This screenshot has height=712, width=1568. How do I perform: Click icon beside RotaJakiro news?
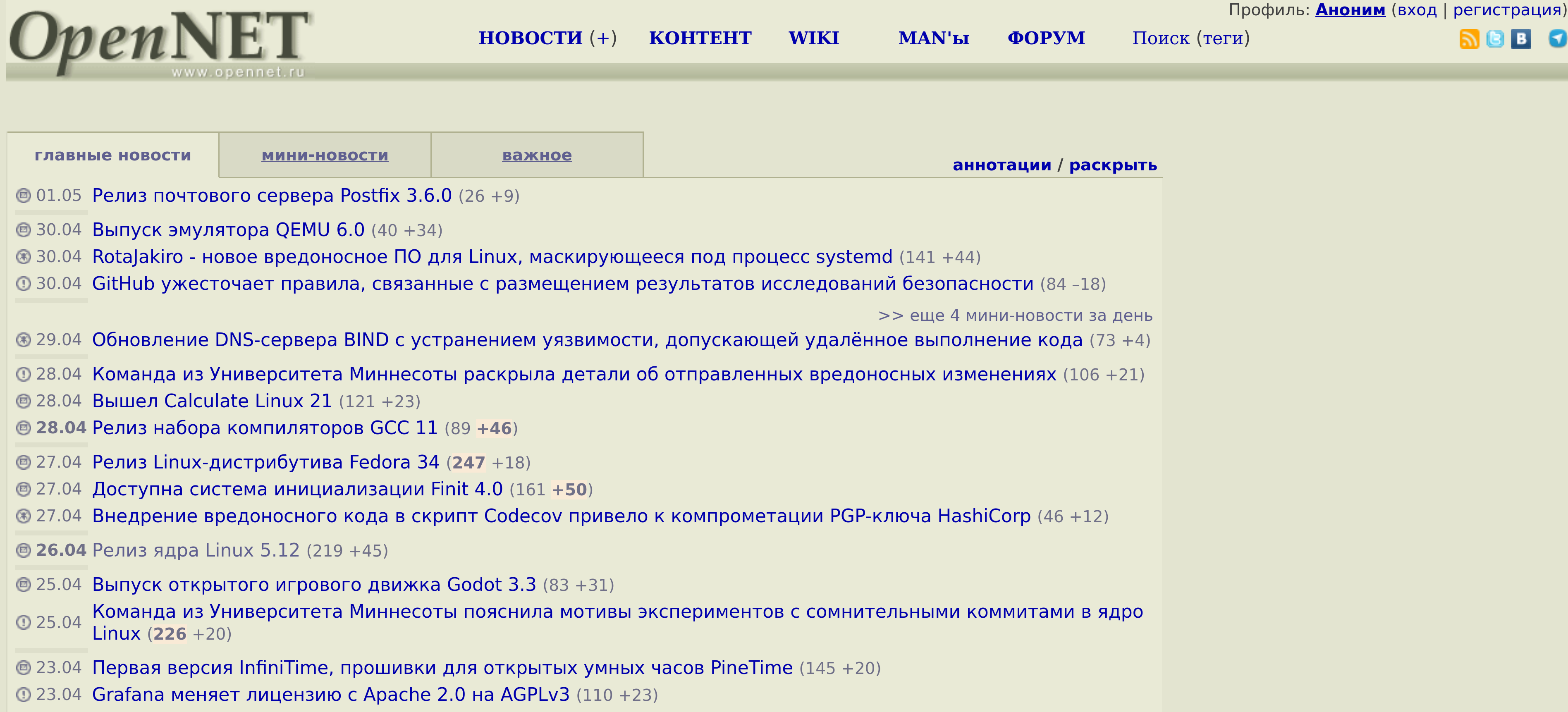click(23, 256)
